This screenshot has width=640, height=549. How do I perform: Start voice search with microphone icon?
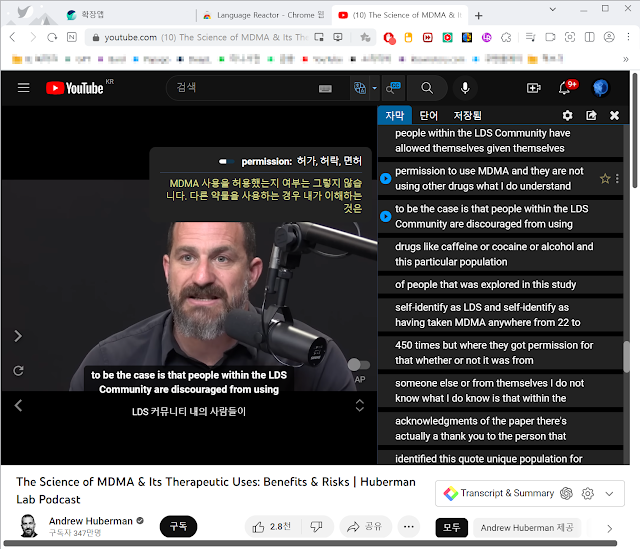[x=465, y=88]
